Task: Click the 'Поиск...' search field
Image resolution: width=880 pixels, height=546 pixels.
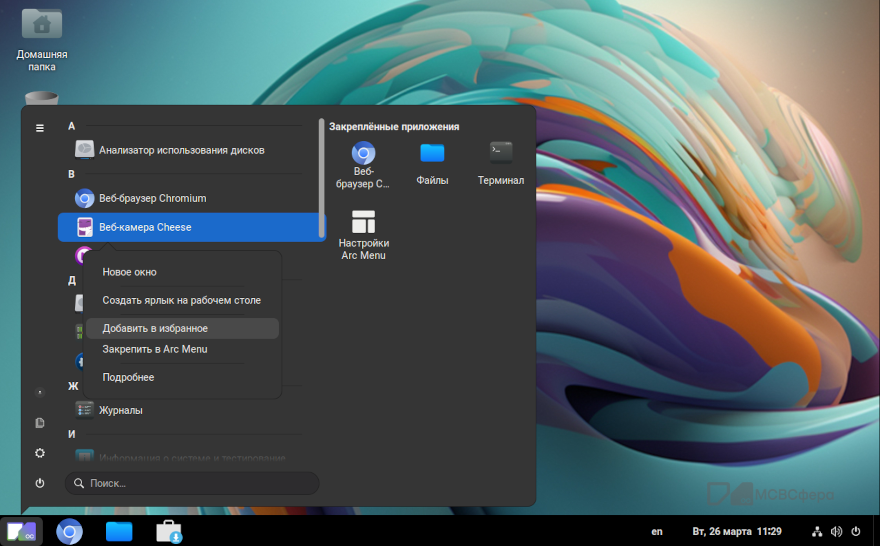Action: coord(192,483)
